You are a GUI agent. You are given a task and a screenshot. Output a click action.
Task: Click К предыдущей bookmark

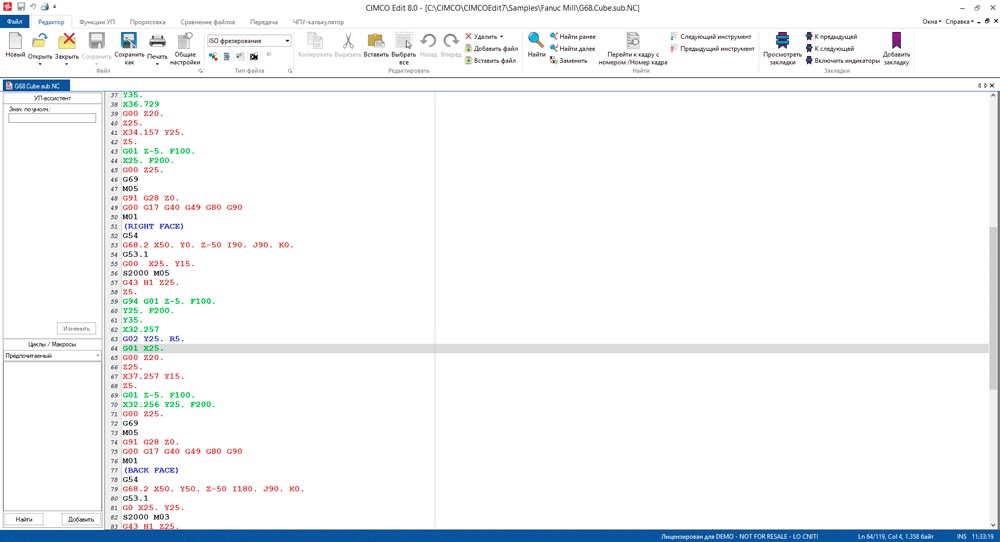click(832, 36)
